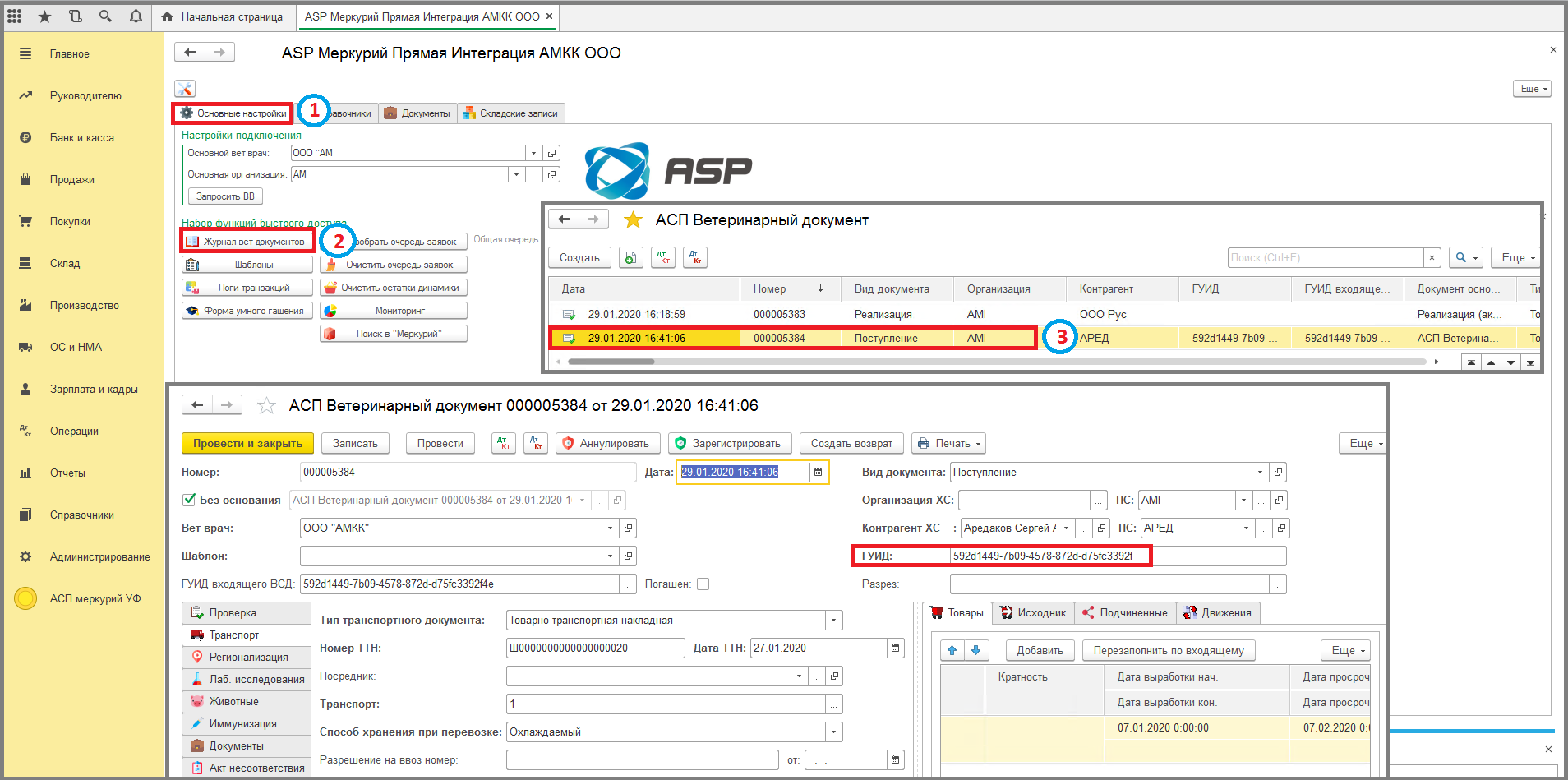Expand Шаблон dropdown
1568x780 pixels.
tap(610, 556)
